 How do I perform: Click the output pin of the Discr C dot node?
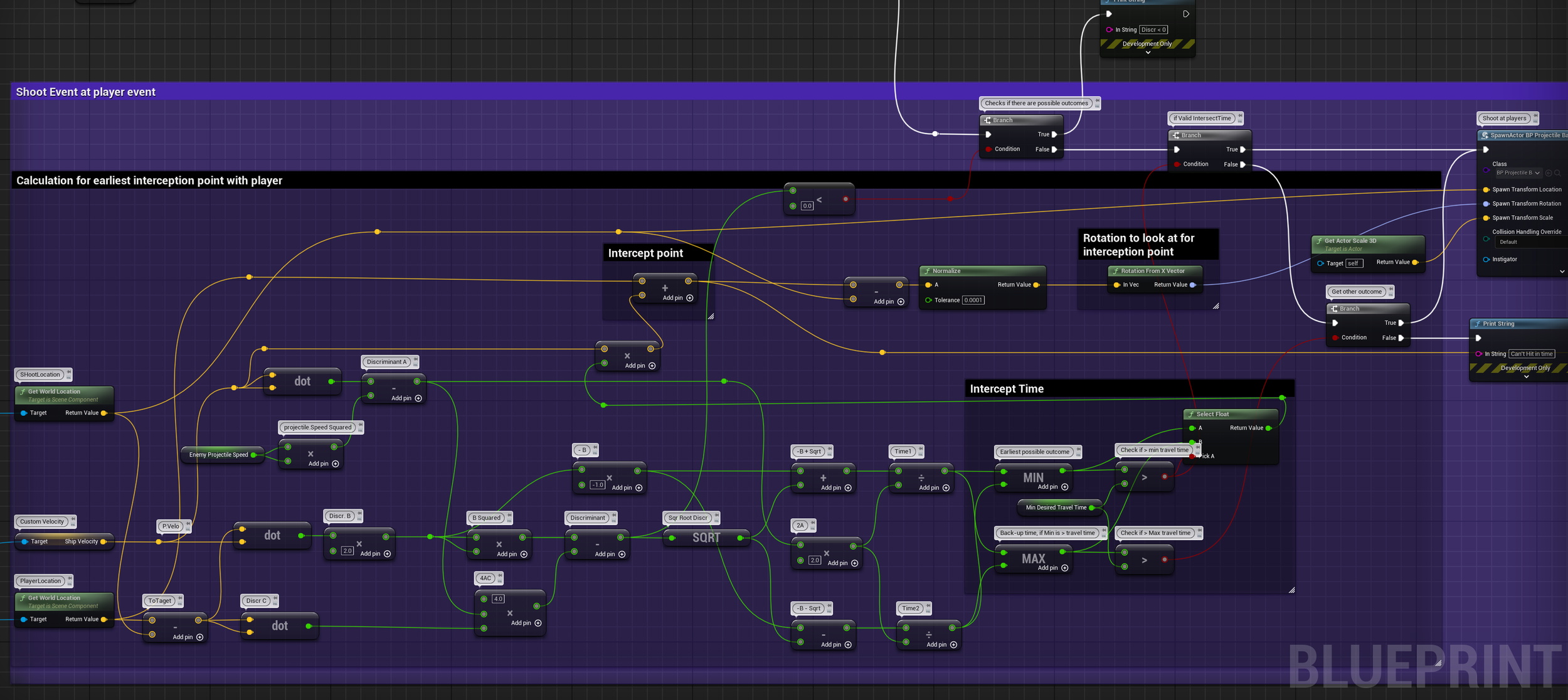(309, 626)
